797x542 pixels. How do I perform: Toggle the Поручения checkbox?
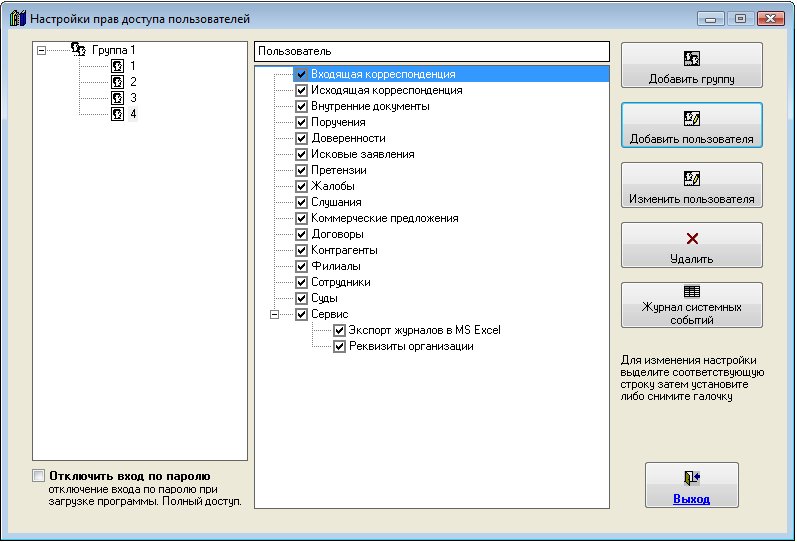[301, 123]
